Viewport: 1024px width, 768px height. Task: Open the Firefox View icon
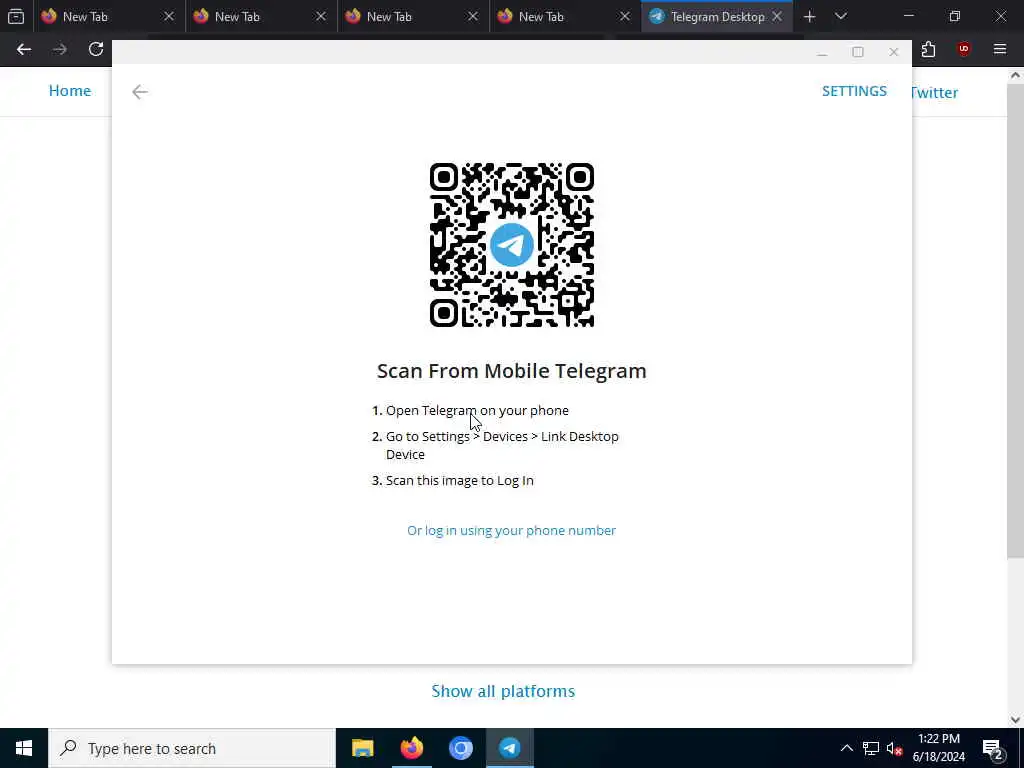16,16
